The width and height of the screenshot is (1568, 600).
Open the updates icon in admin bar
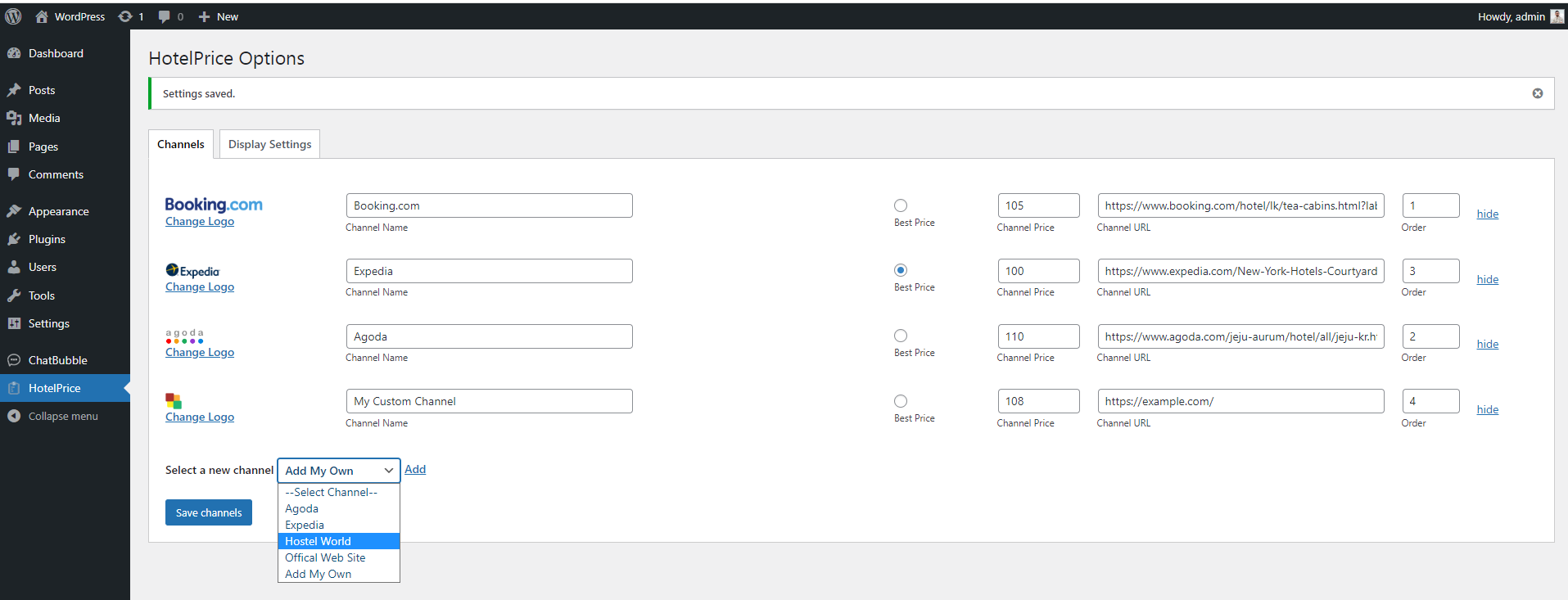pyautogui.click(x=125, y=16)
